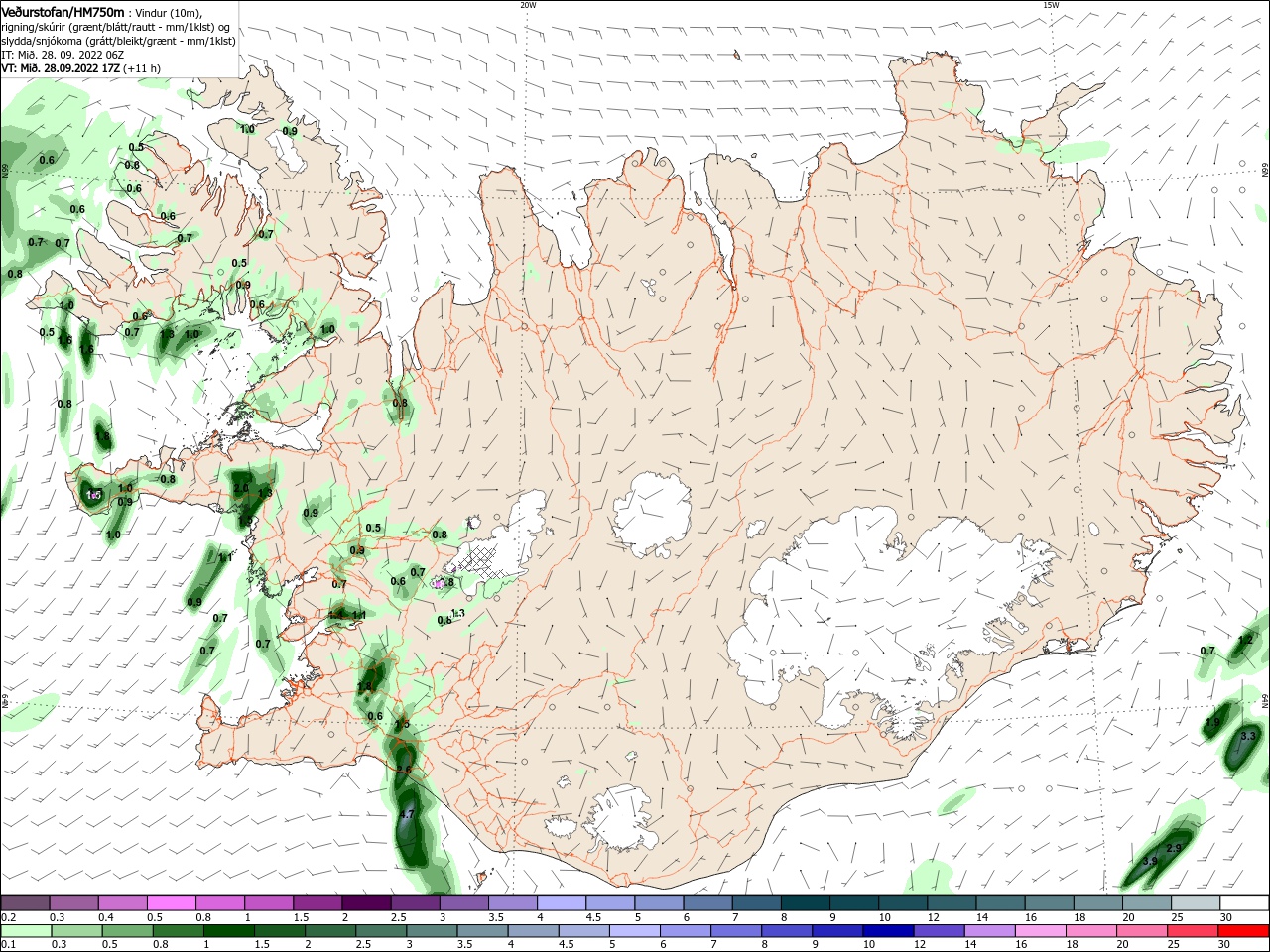Click the 2.6 precipitation value on the map

[x=403, y=770]
